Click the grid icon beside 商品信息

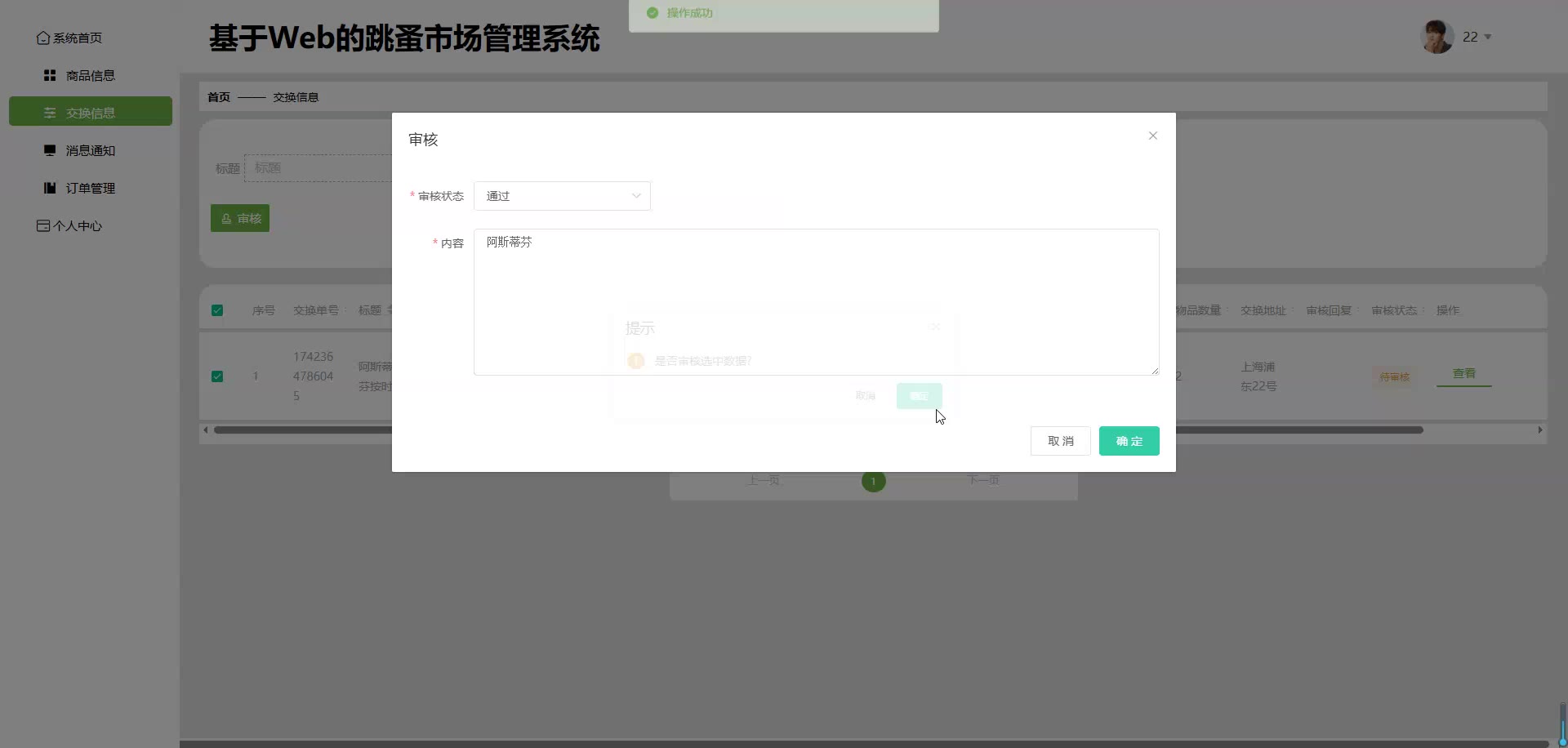(50, 75)
